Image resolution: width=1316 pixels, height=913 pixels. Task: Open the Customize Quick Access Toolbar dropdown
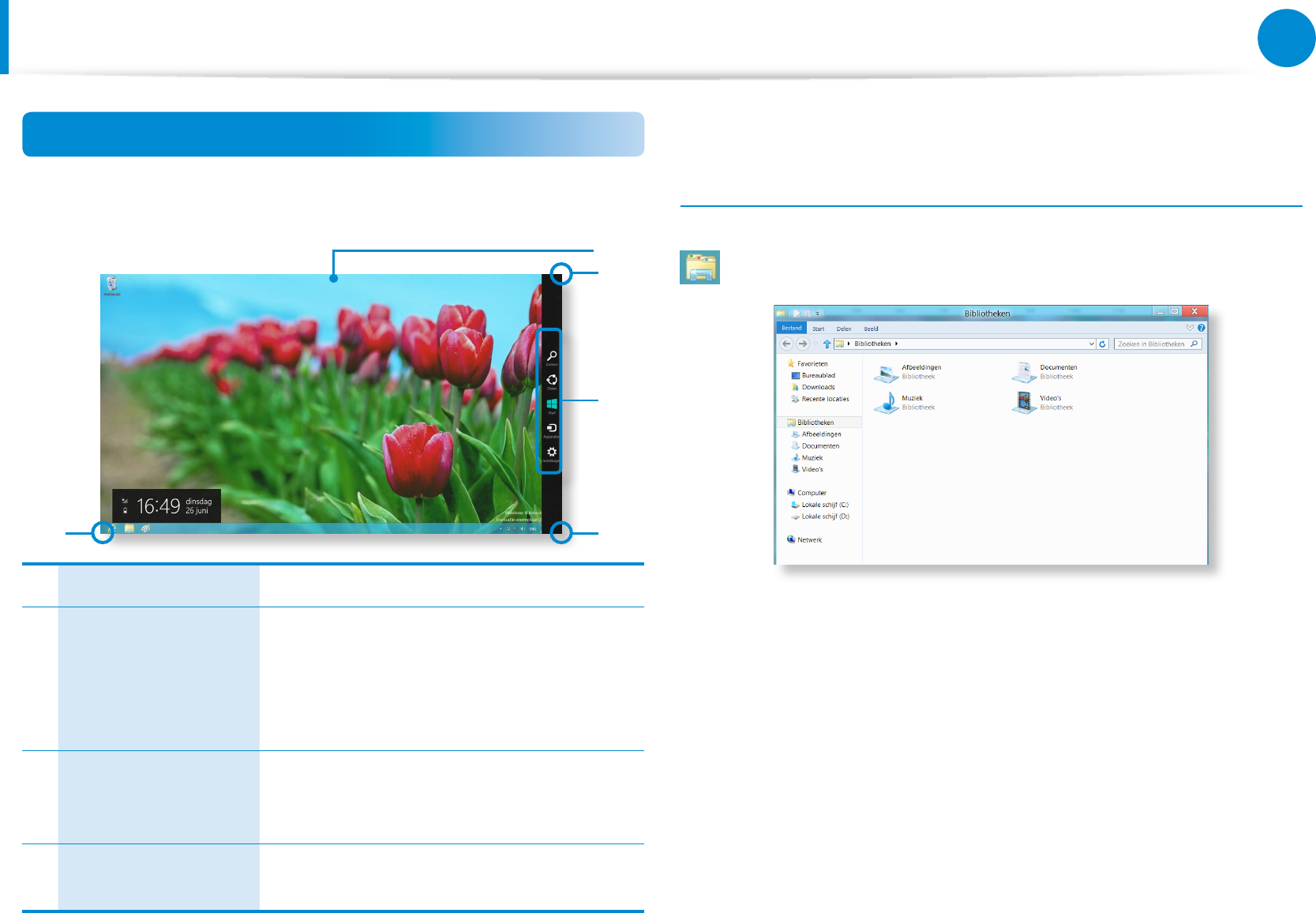[x=818, y=314]
